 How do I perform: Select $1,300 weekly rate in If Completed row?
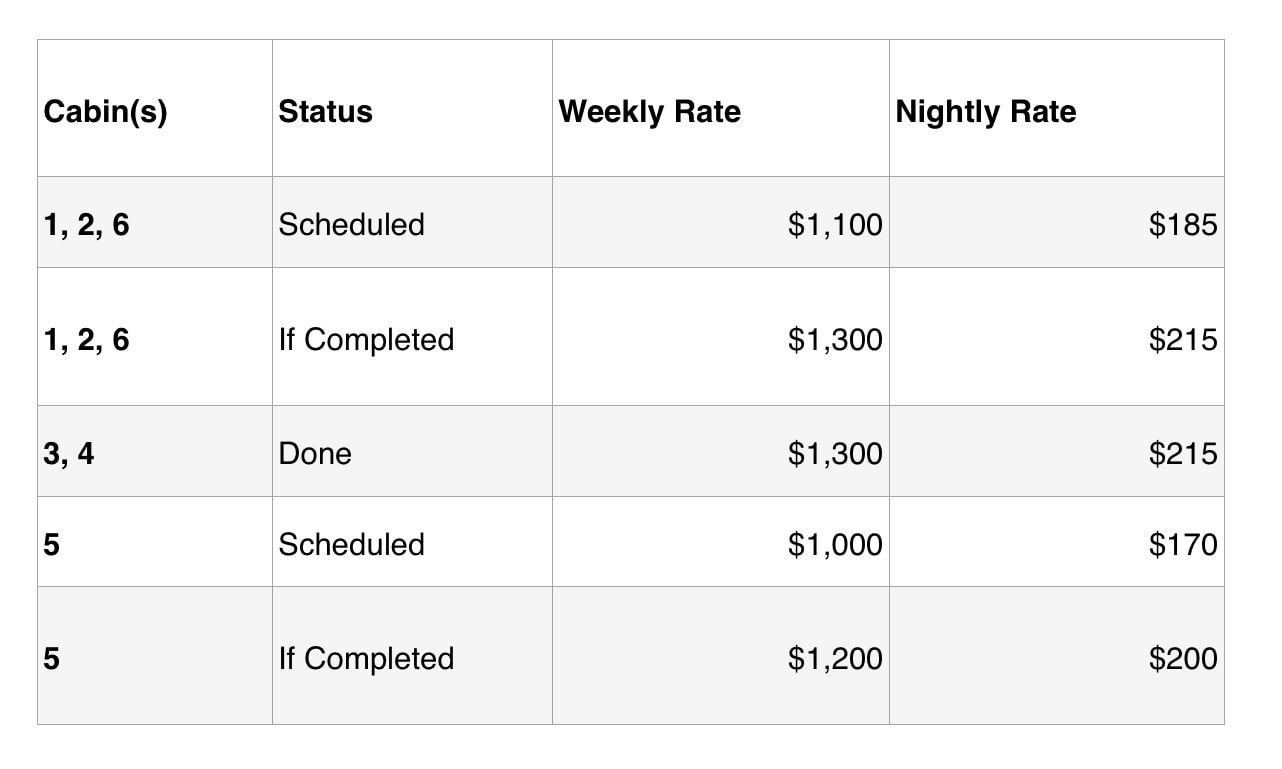[x=720, y=337]
